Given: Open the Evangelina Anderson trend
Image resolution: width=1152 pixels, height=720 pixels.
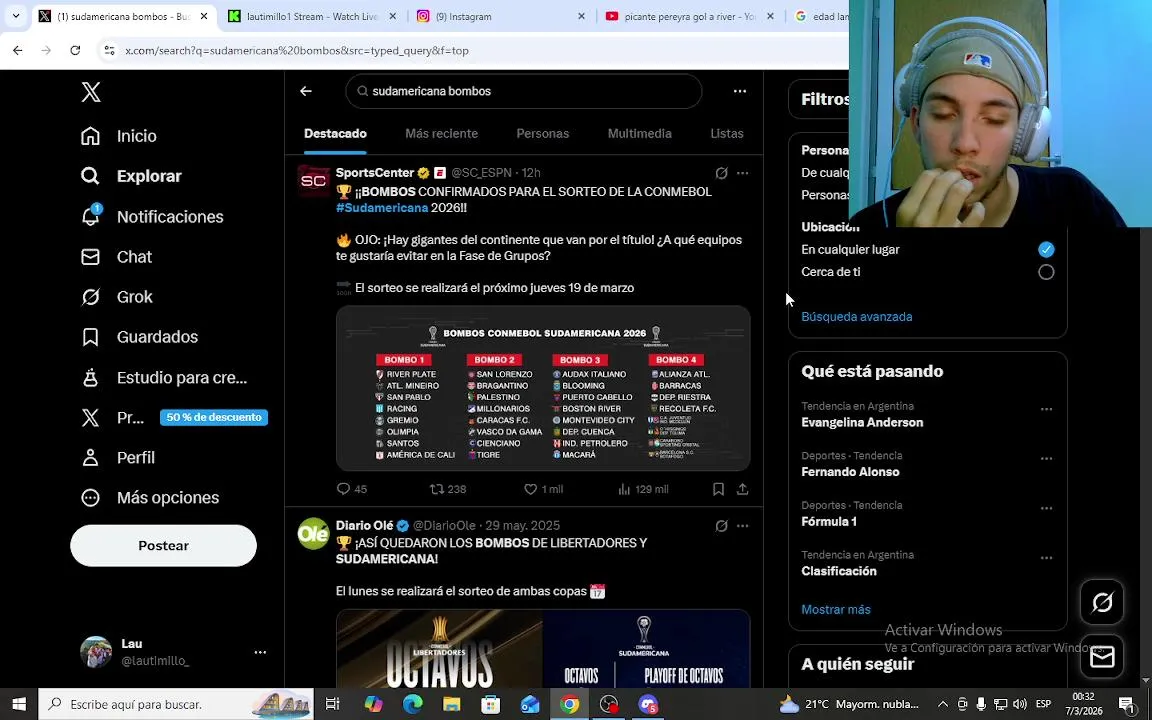Looking at the screenshot, I should 862,422.
